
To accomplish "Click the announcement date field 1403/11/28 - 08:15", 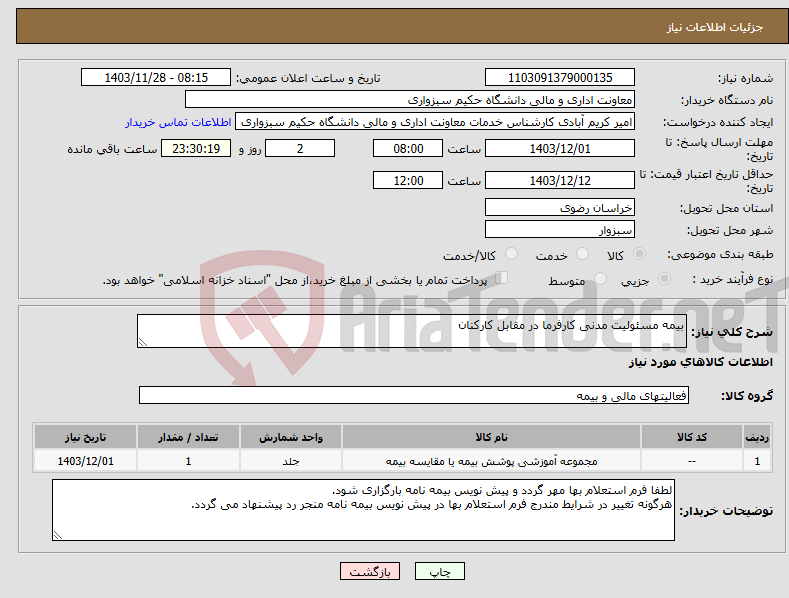I will pos(156,78).
